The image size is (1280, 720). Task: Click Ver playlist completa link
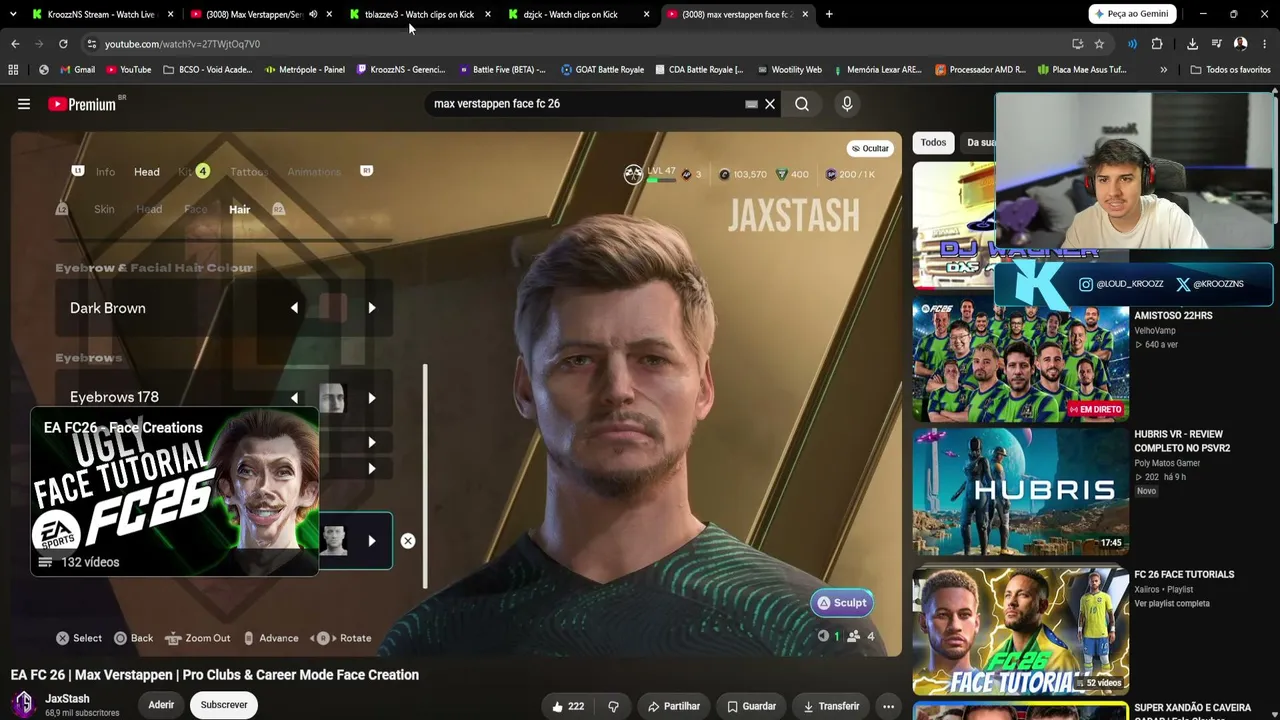click(1172, 604)
